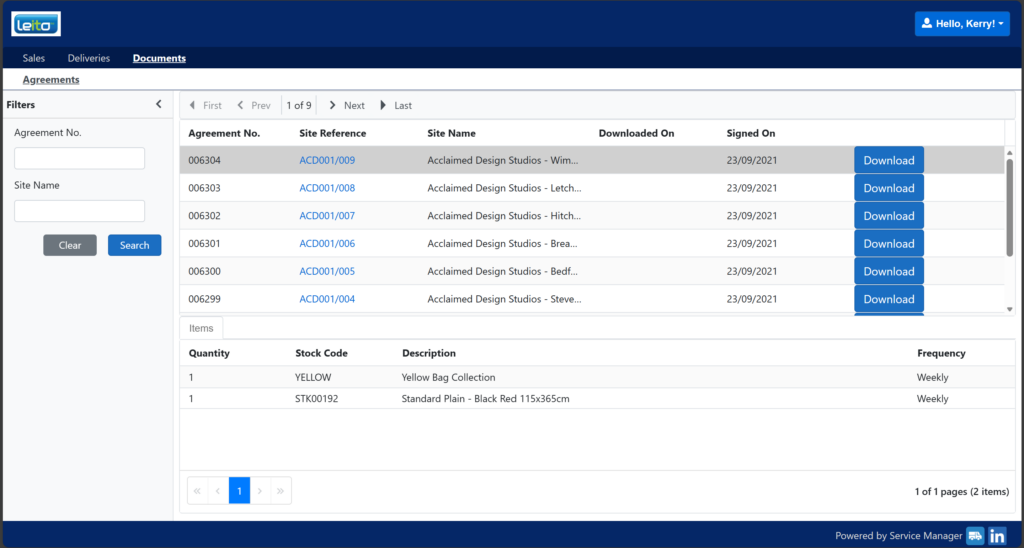Viewport: 1024px width, 548px height.
Task: Click the Leita logo
Action: 36,24
